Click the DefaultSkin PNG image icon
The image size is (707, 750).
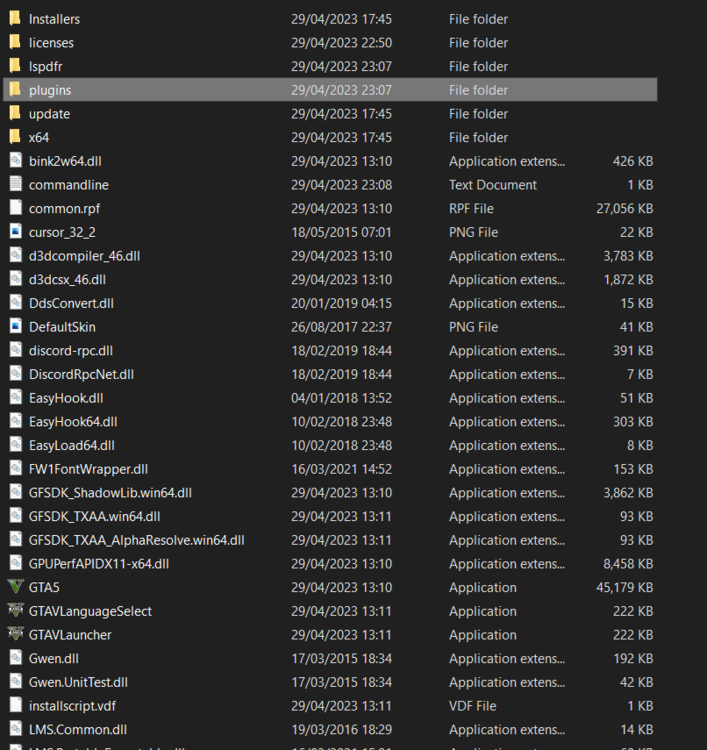pos(16,326)
